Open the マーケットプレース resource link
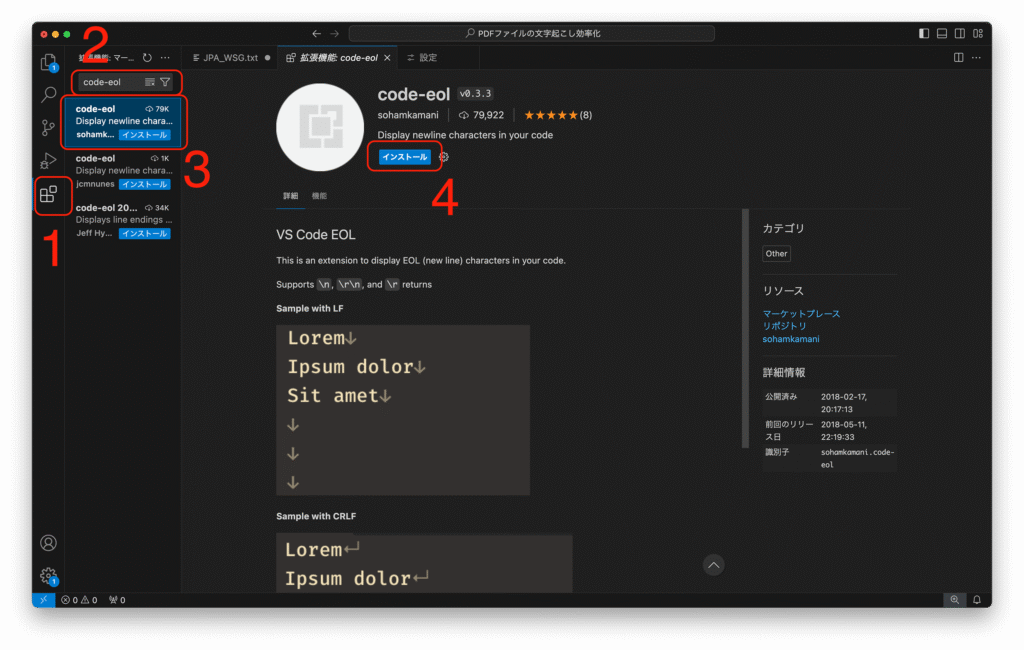 pyautogui.click(x=801, y=314)
